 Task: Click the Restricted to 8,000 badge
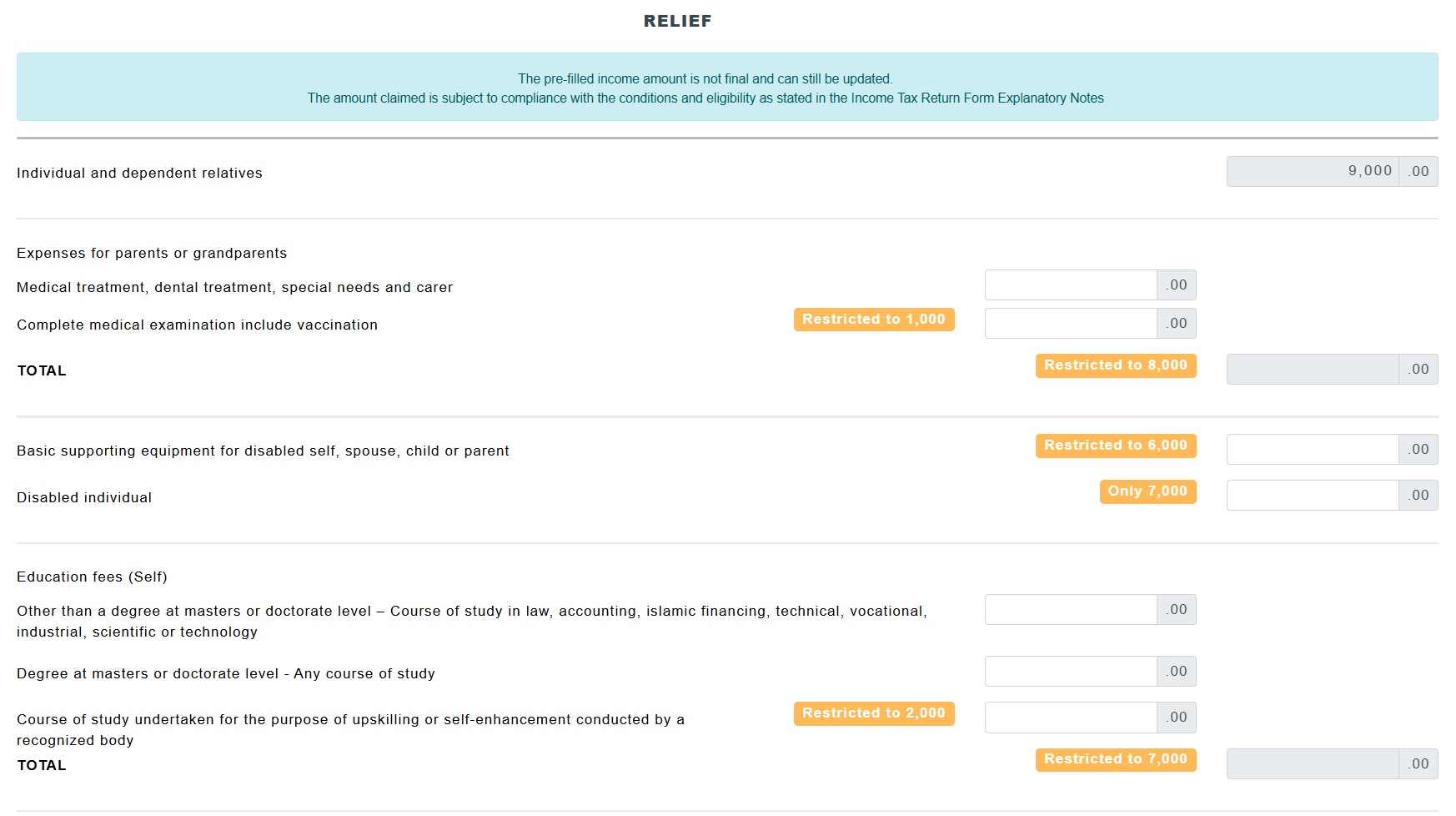(1116, 365)
